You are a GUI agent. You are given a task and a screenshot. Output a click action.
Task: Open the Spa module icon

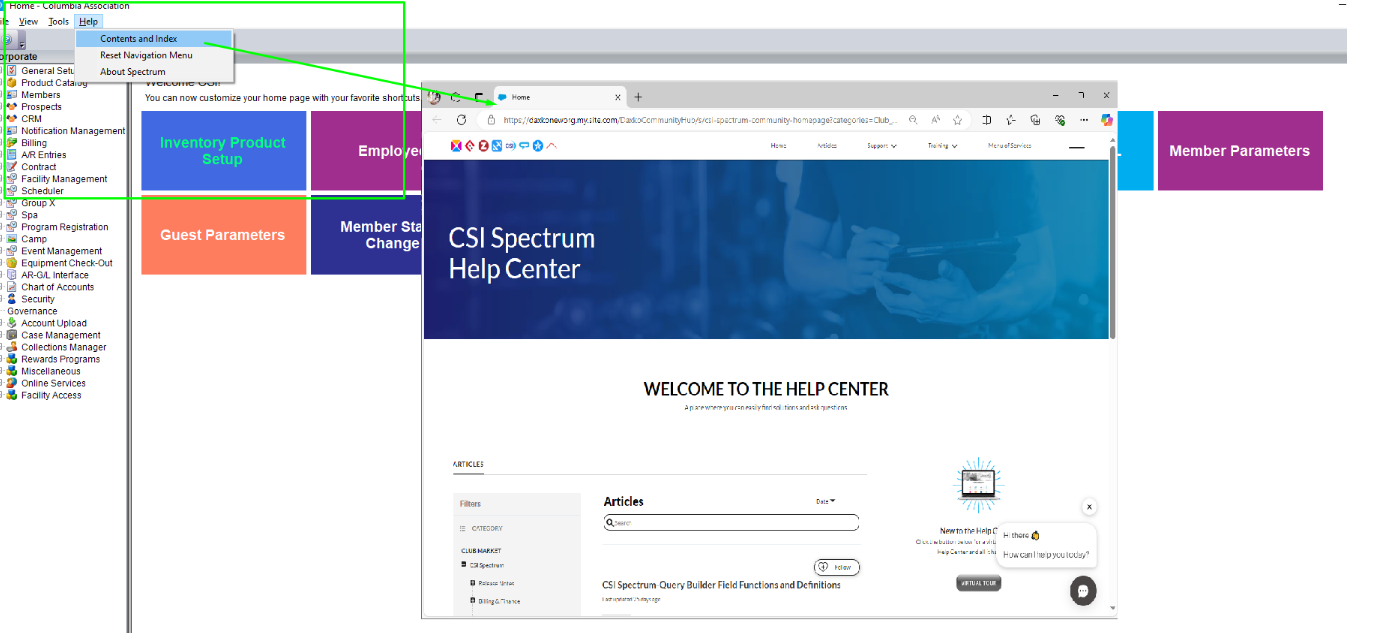click(12, 215)
